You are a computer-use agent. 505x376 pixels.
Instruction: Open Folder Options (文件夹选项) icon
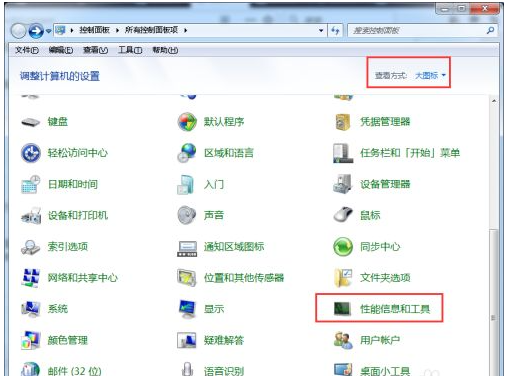(343, 278)
